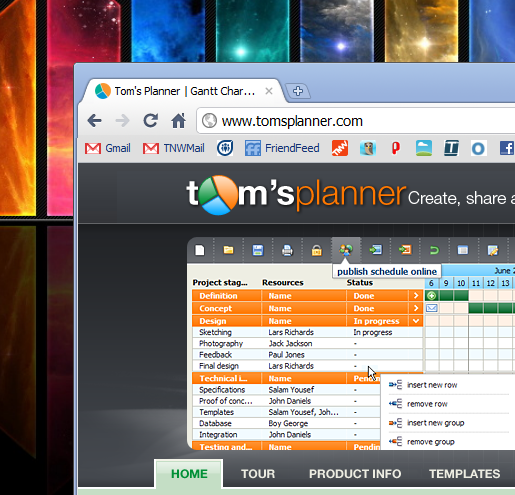The width and height of the screenshot is (515, 495).
Task: Click the Project stage column header
Action: (220, 283)
